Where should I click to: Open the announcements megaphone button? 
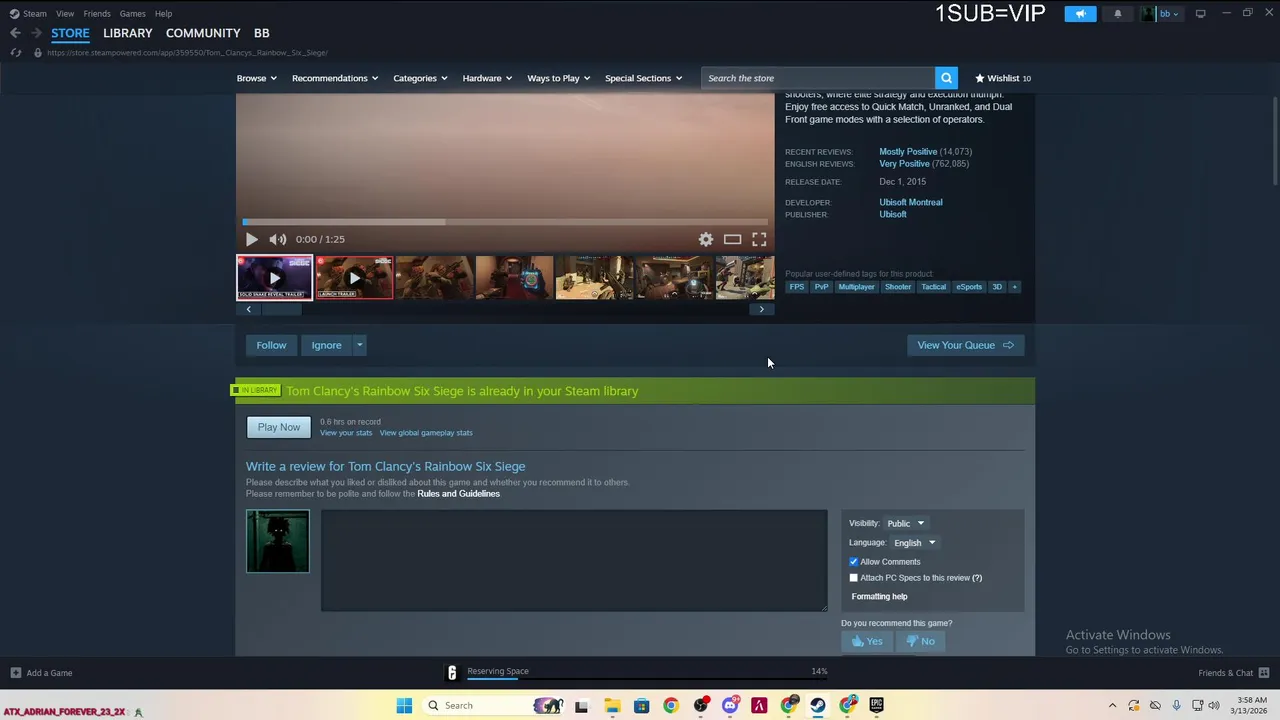(1080, 14)
